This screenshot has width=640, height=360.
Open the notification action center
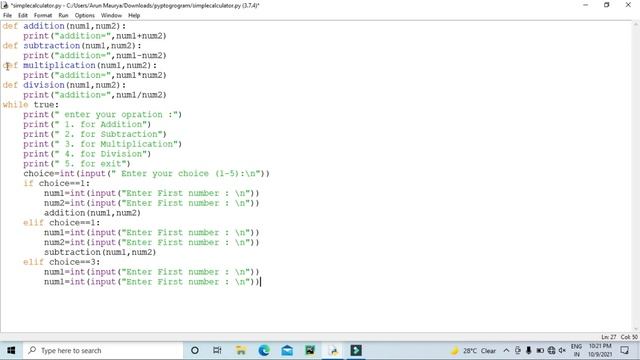[x=624, y=350]
